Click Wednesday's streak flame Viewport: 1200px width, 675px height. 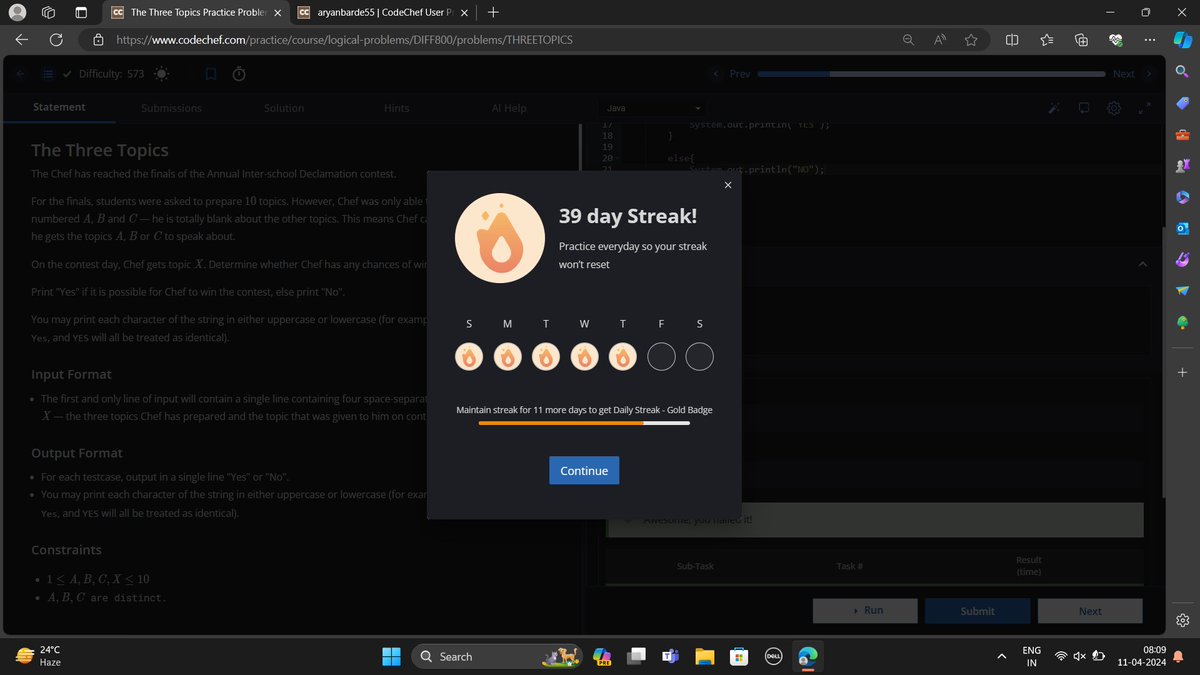coord(584,356)
